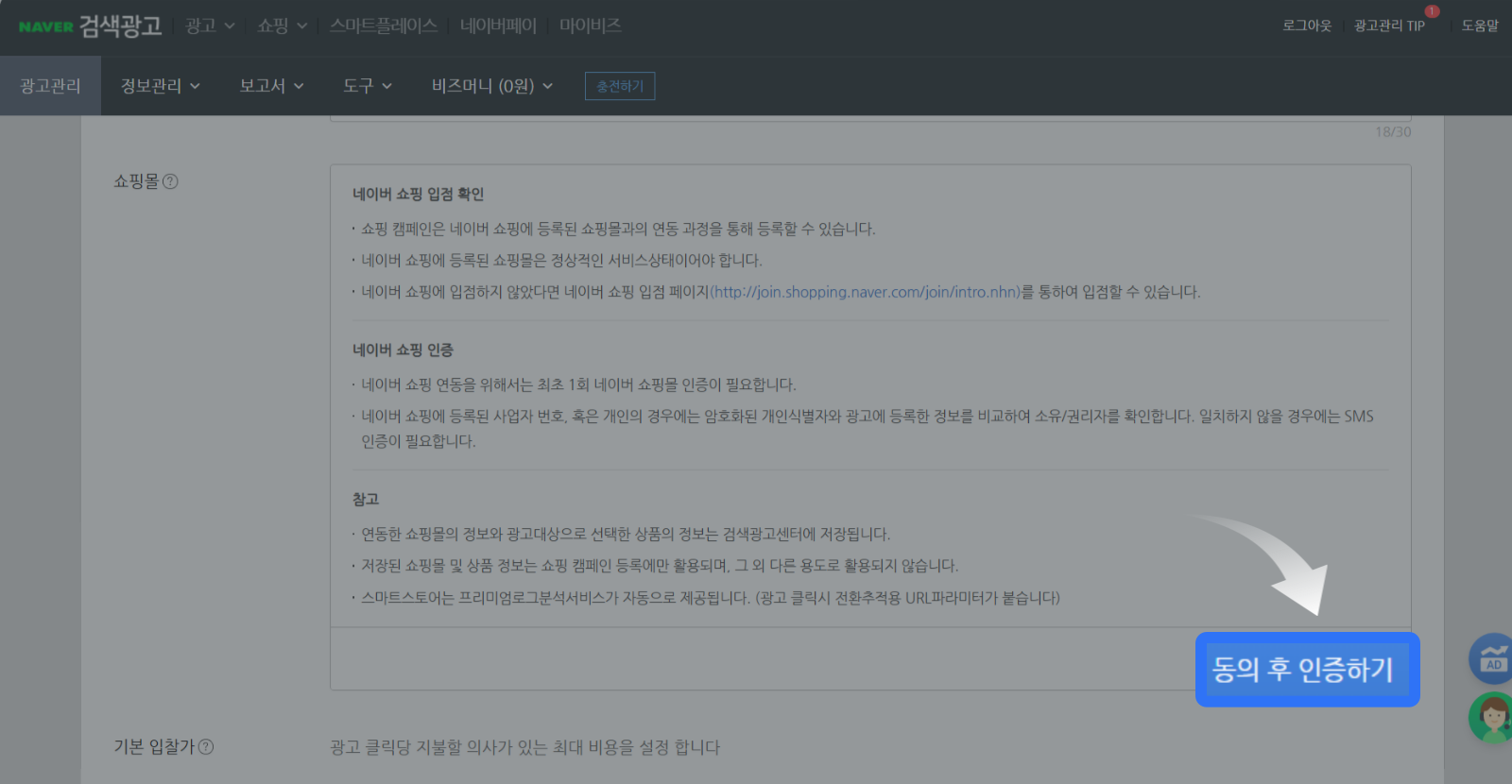Open the 도구 dropdown menu
Image resolution: width=1512 pixels, height=784 pixels.
(368, 86)
